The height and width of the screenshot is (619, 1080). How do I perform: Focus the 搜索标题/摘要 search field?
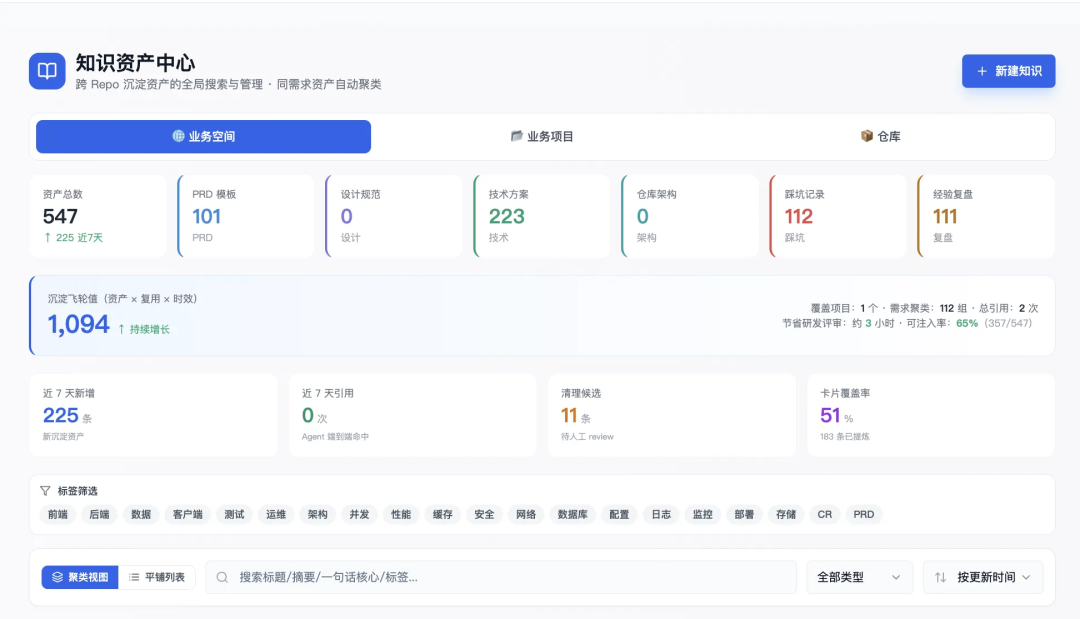pos(501,577)
